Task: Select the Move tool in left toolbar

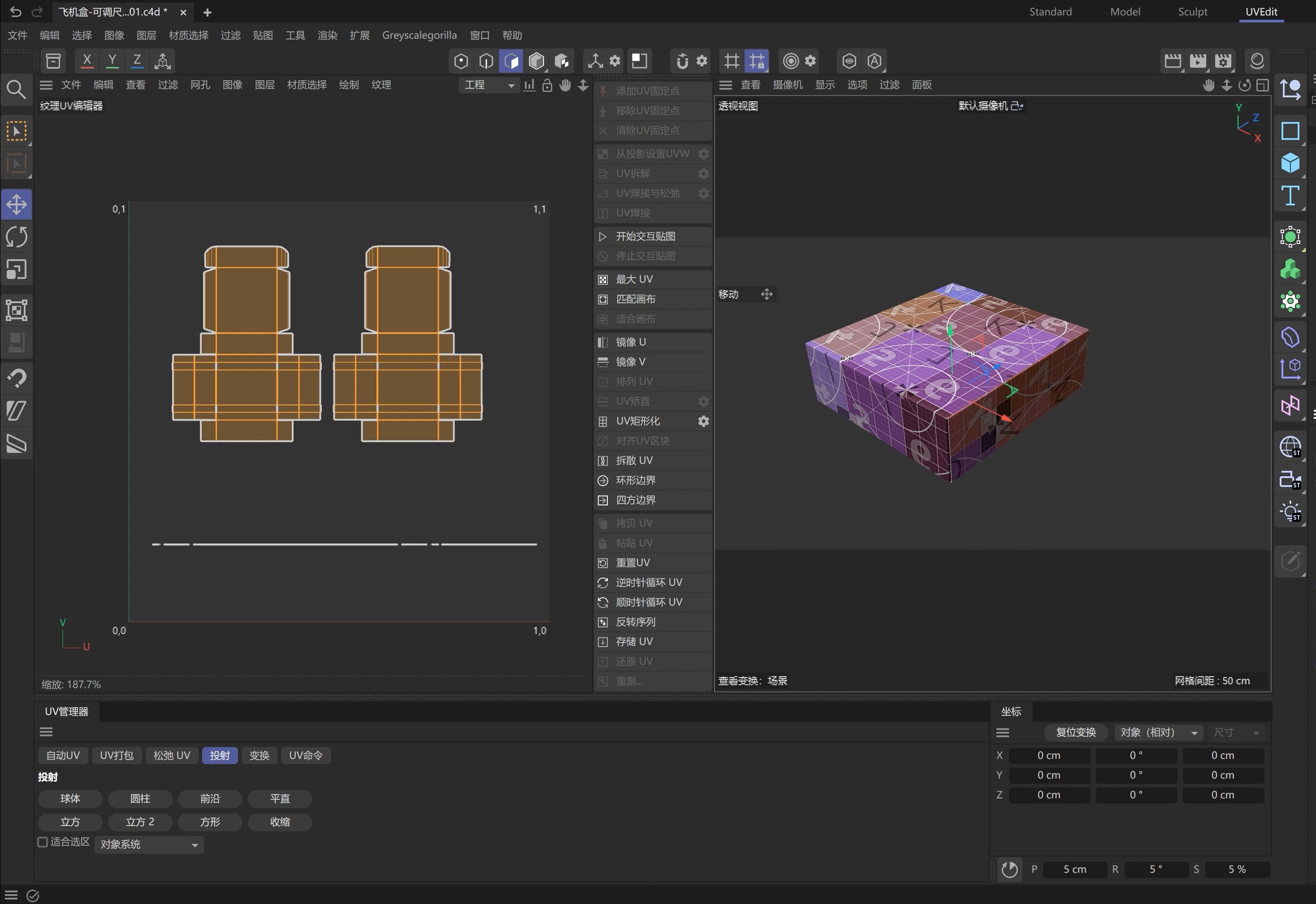Action: [x=17, y=204]
